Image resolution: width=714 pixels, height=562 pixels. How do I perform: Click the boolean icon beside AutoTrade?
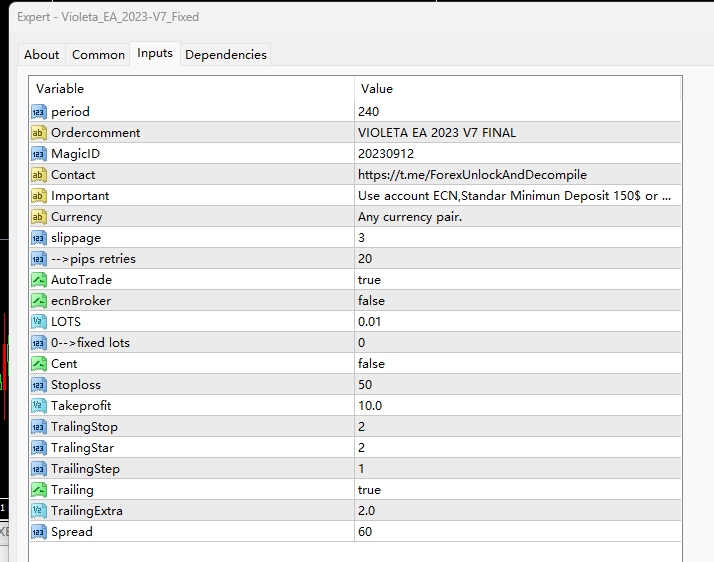39,280
